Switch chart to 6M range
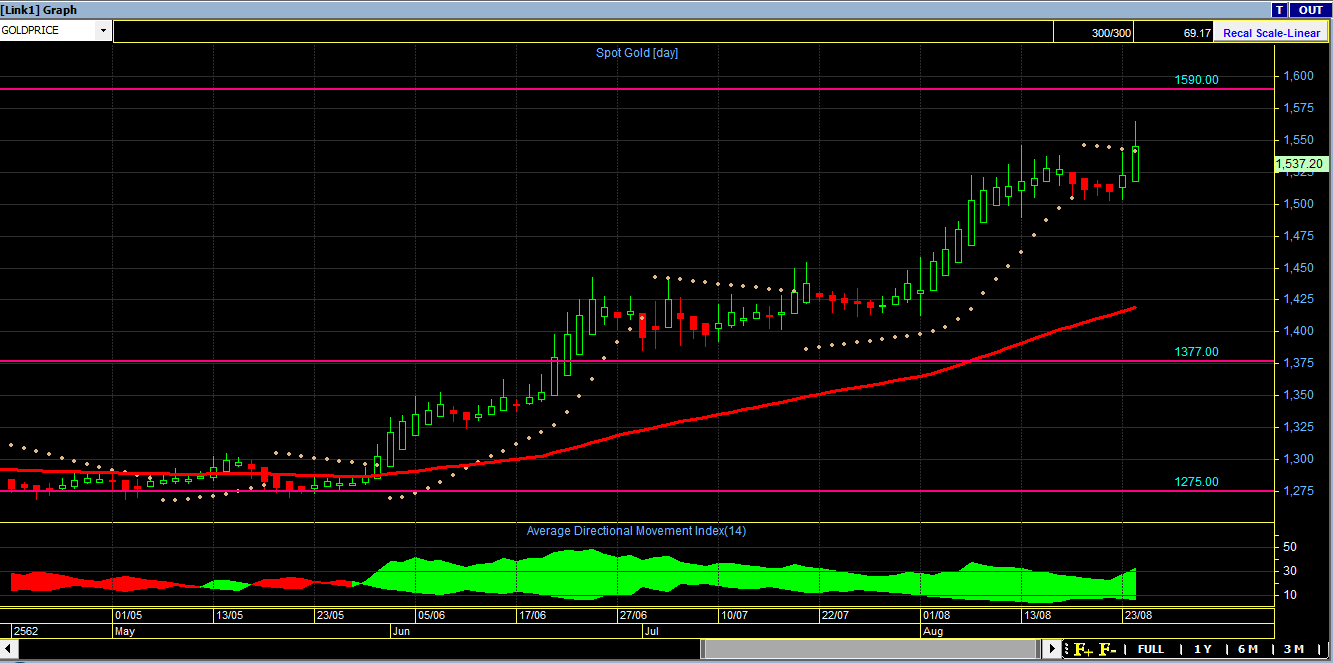This screenshot has width=1333, height=663. 1247,649
